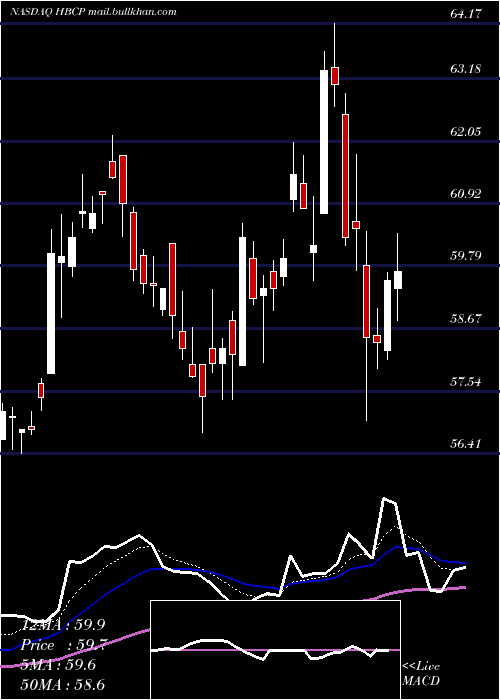This screenshot has width=500, height=700.
Task: Click the 64.17 price label
Action: [x=466, y=14]
